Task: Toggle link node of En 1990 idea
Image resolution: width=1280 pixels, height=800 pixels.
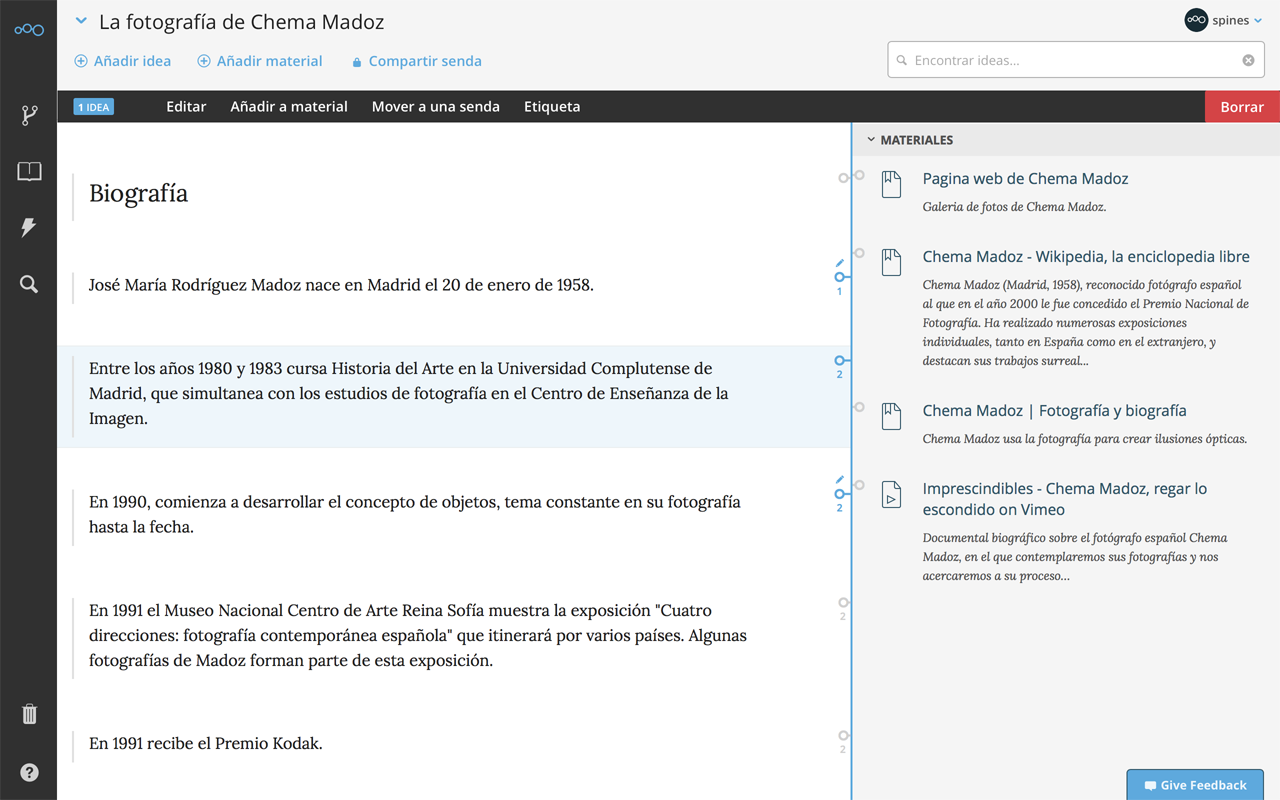Action: pyautogui.click(x=840, y=494)
